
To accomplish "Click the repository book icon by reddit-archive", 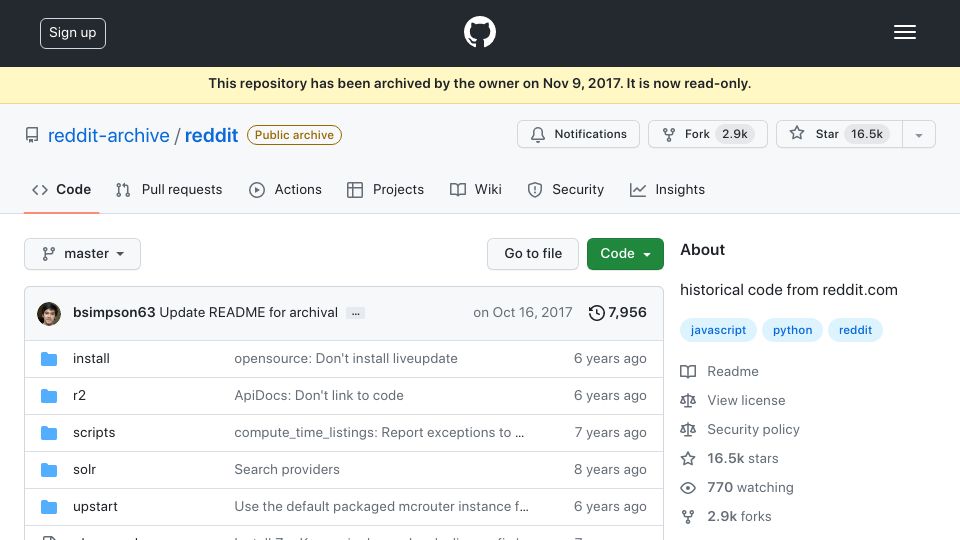I will point(32,135).
